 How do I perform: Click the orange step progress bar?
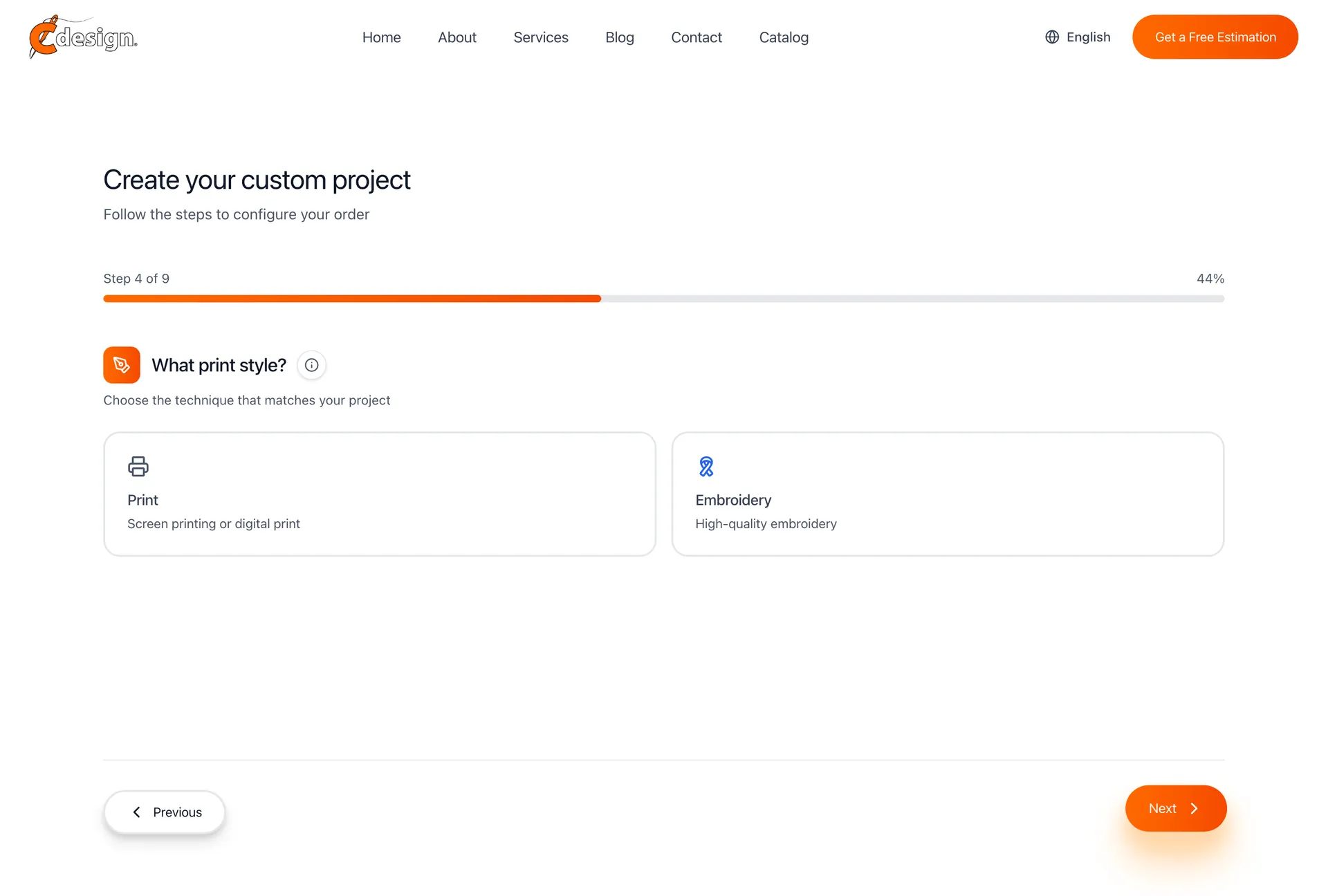[x=352, y=299]
